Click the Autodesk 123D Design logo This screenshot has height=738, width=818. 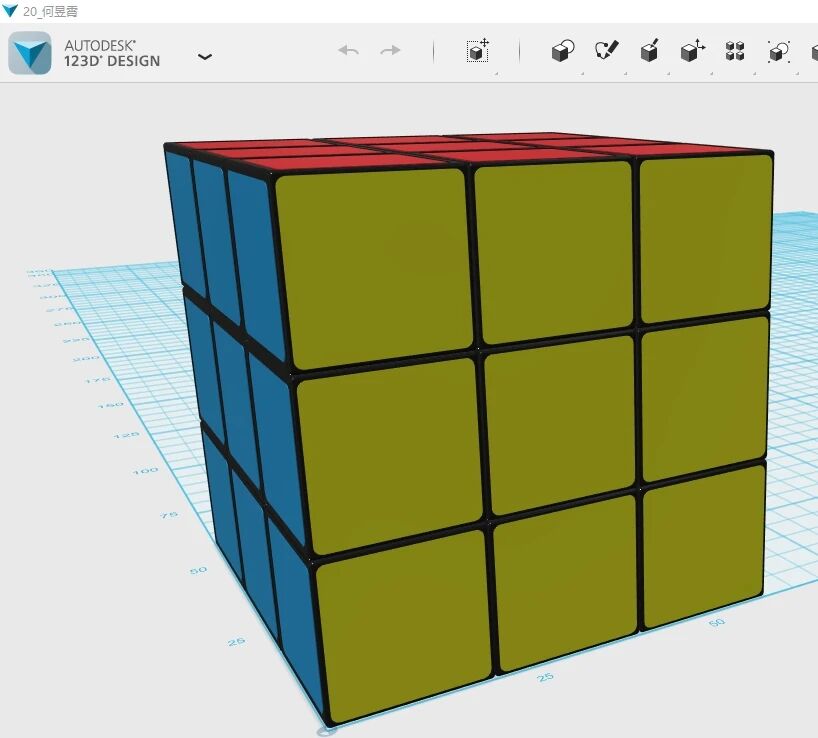coord(30,52)
